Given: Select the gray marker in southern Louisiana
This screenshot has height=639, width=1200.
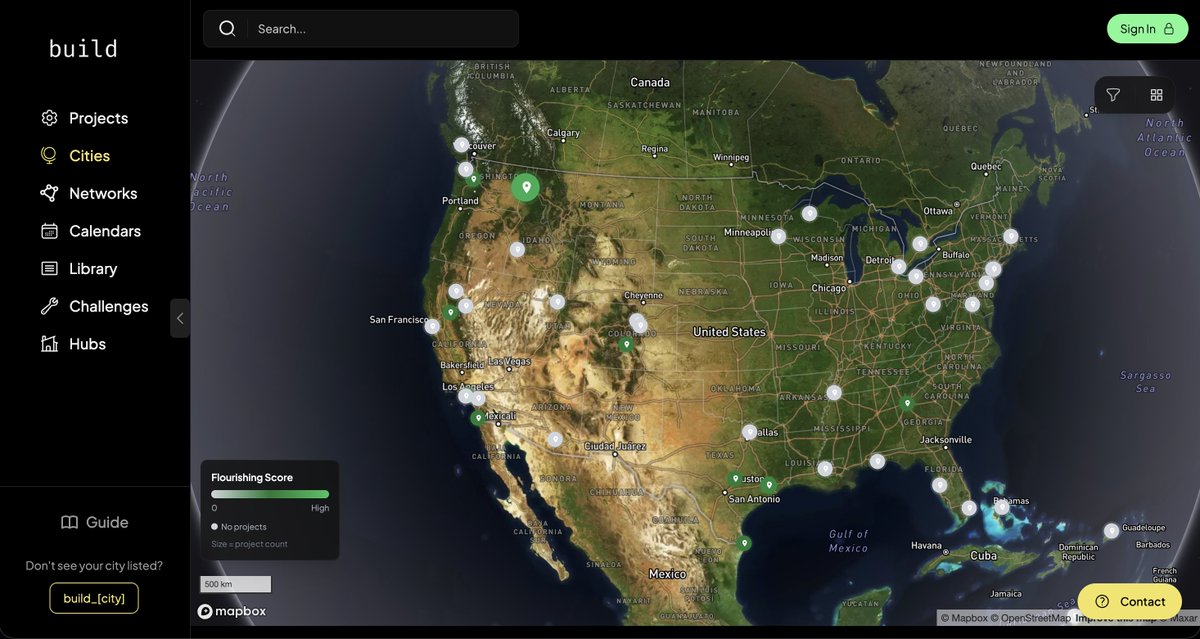Looking at the screenshot, I should [825, 468].
